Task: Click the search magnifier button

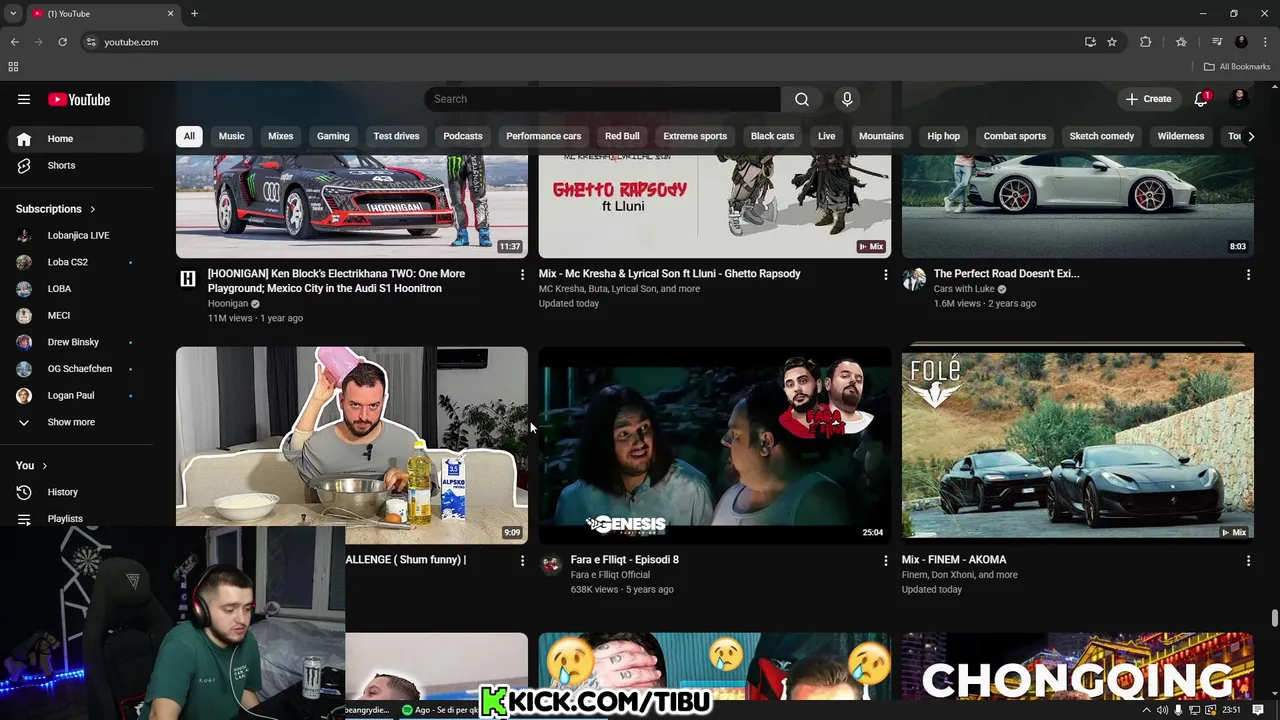Action: [801, 99]
